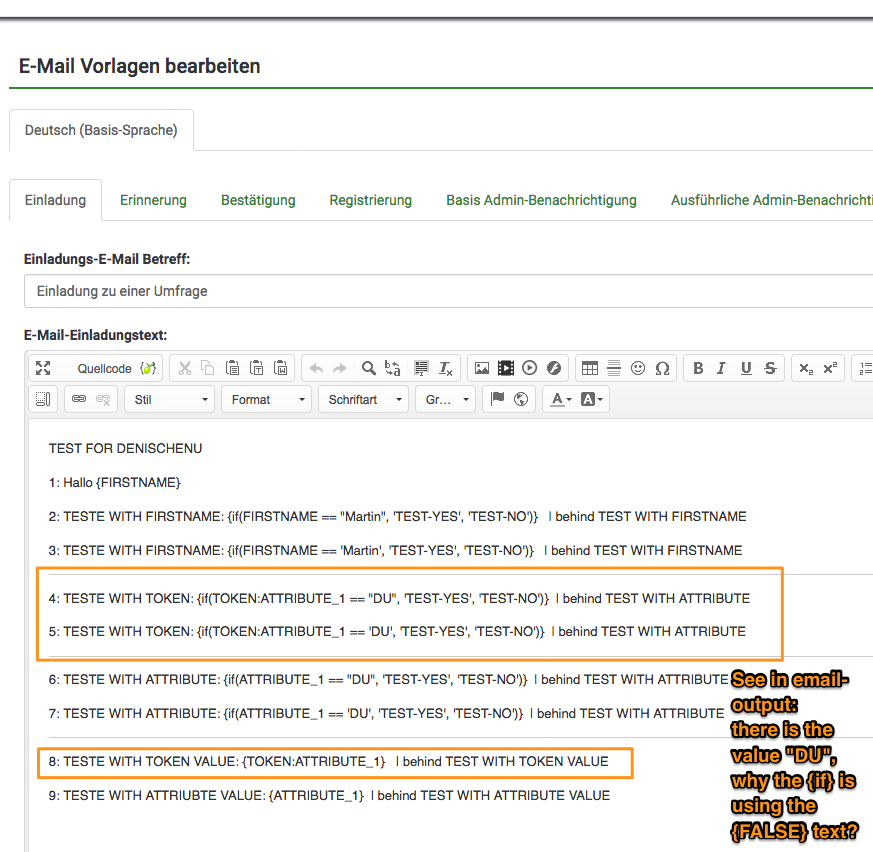Open the text color picker
The height and width of the screenshot is (852, 873).
tap(557, 399)
